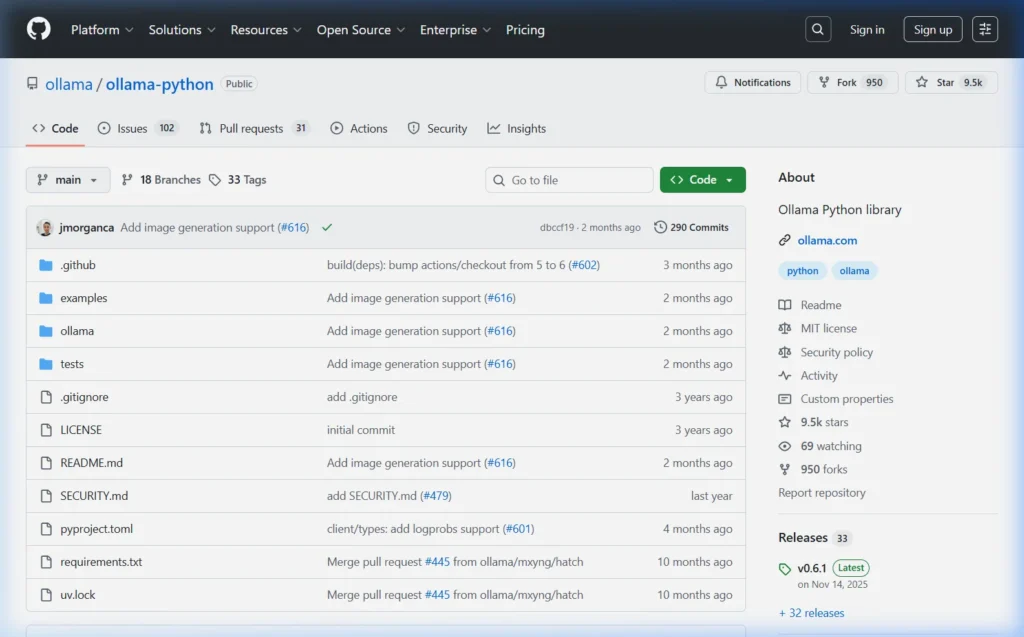Click the python topic tag
Viewport: 1024px width, 637px height.
802,271
